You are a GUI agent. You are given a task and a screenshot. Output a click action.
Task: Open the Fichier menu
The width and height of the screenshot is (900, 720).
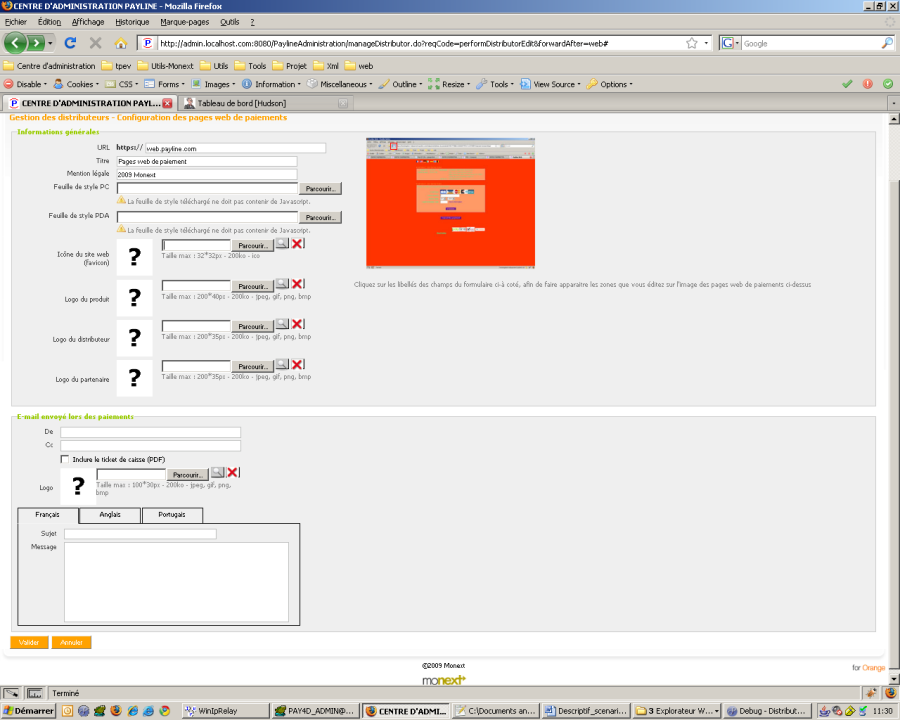pyautogui.click(x=15, y=22)
